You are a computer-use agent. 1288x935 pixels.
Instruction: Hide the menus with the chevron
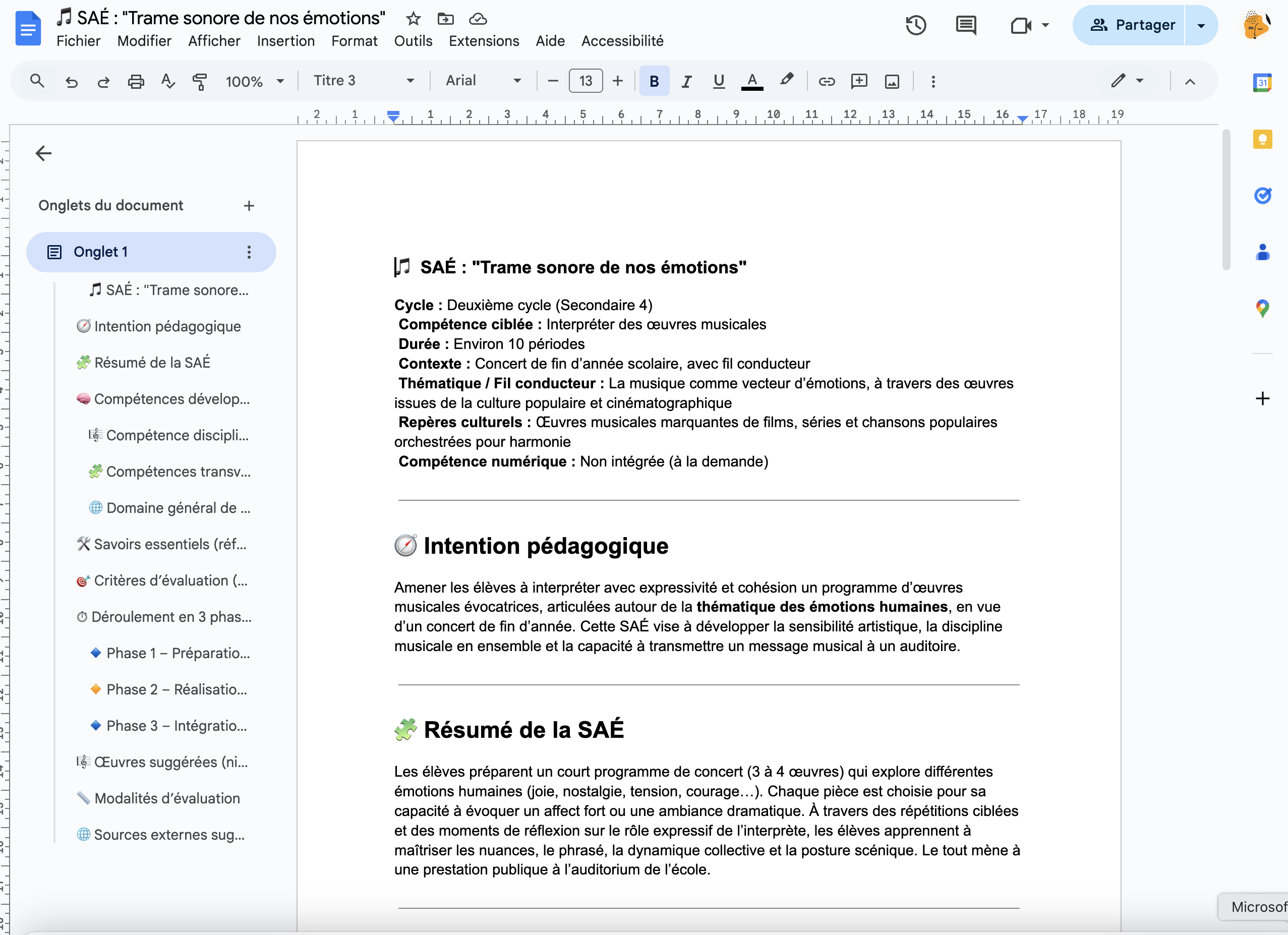(x=1190, y=81)
